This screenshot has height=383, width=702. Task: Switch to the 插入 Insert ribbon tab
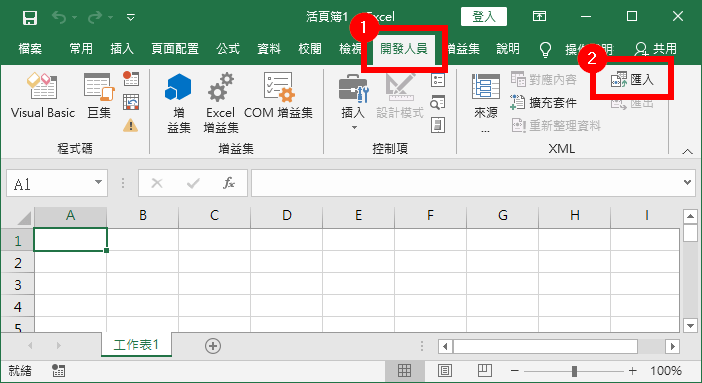122,48
